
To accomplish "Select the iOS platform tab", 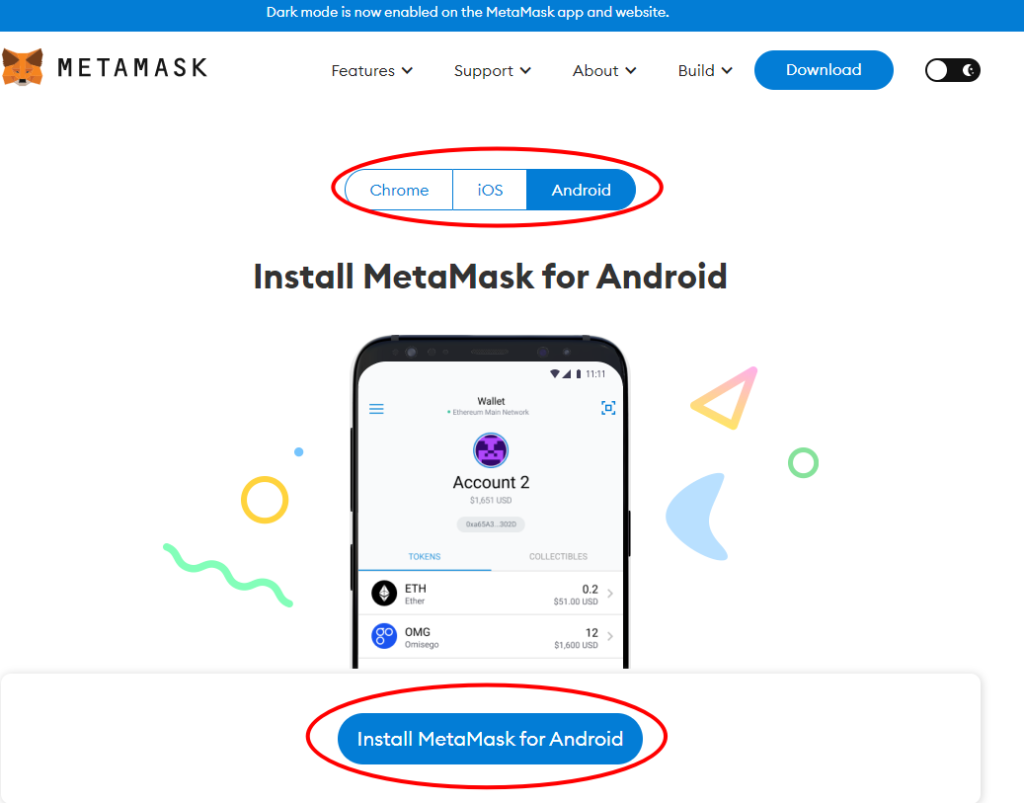I will coord(490,190).
